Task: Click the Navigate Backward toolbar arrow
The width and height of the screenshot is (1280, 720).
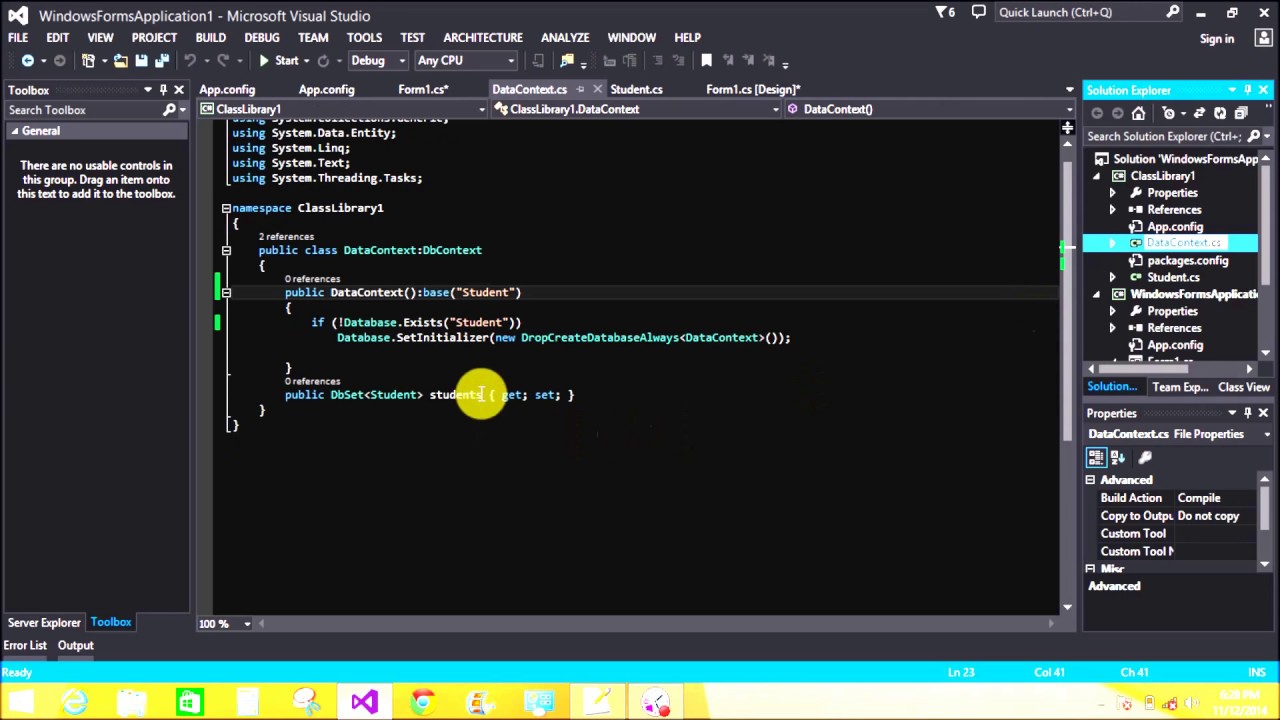Action: click(x=28, y=61)
